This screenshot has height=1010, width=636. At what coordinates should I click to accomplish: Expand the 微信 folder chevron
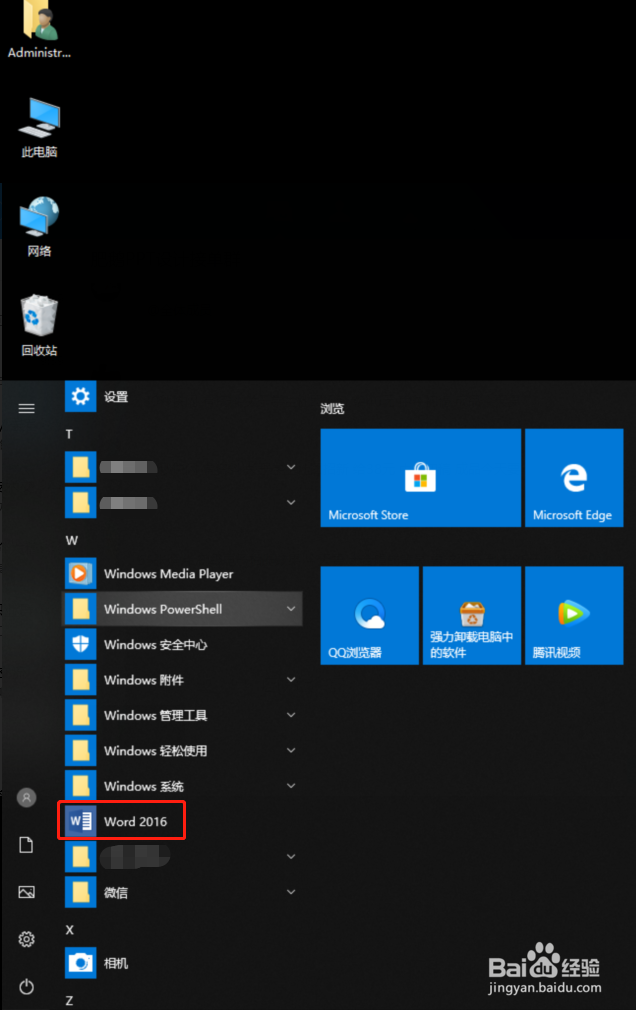[x=291, y=892]
